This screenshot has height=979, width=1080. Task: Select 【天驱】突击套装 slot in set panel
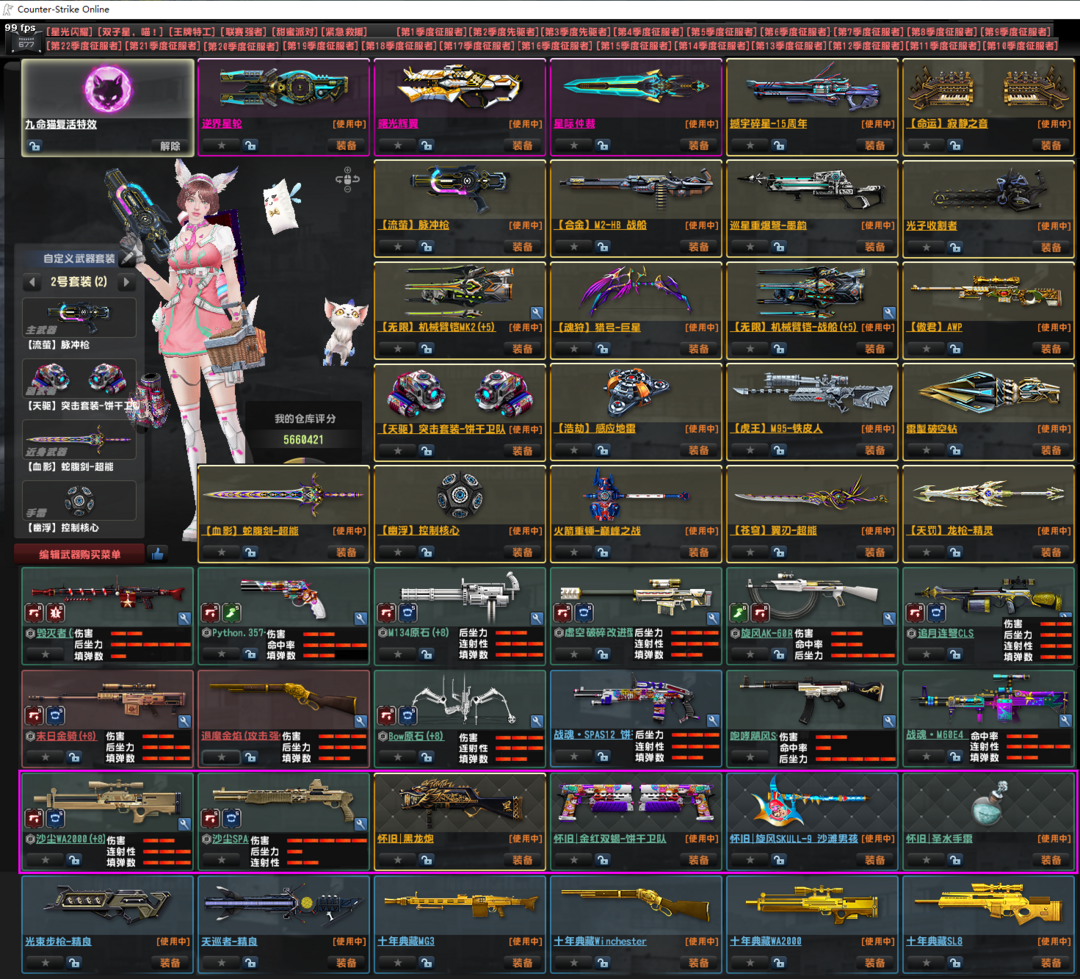[79, 378]
